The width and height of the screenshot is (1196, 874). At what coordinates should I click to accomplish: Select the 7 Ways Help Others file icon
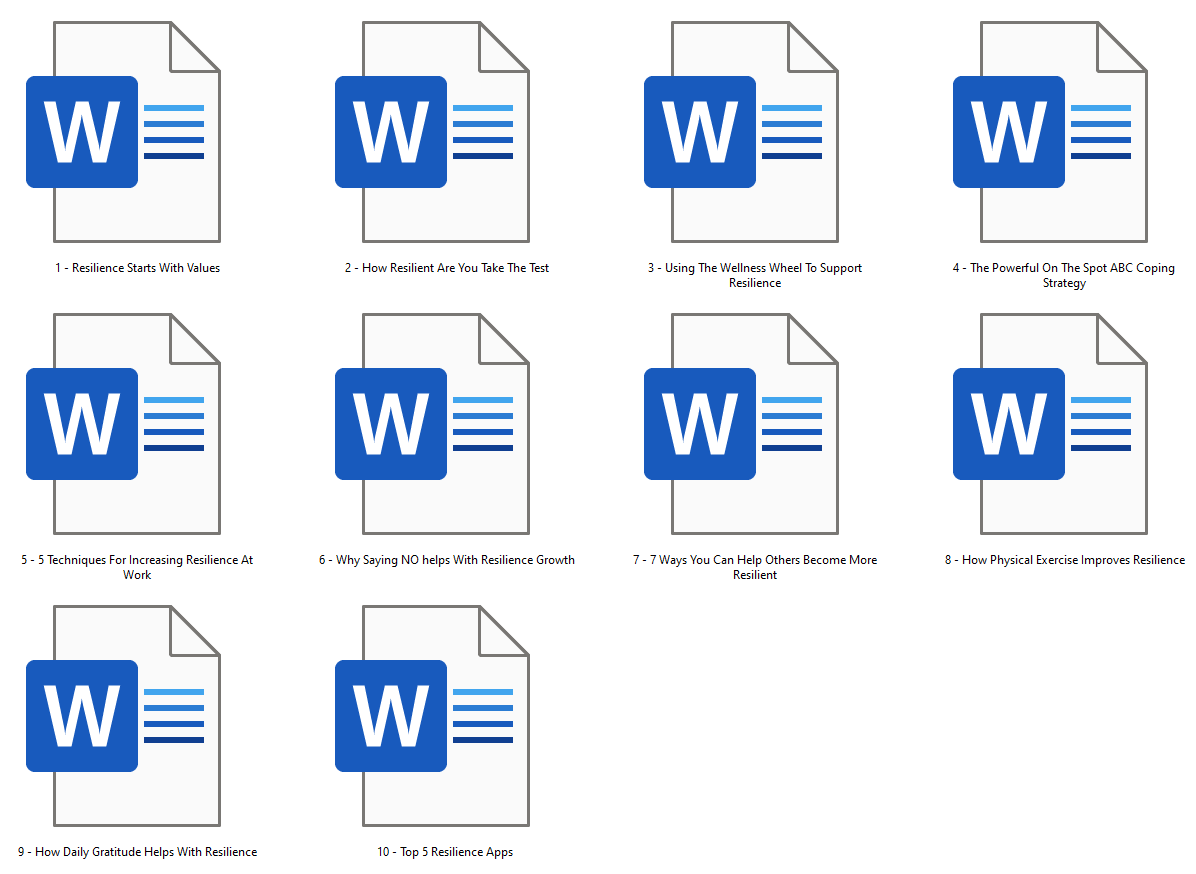(741, 424)
